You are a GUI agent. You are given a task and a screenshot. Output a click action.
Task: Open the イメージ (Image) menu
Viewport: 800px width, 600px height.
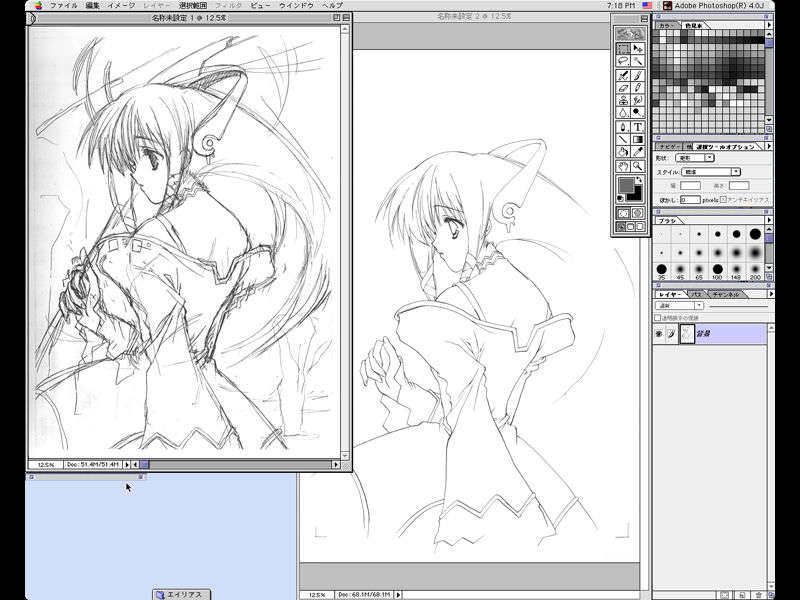[x=121, y=6]
